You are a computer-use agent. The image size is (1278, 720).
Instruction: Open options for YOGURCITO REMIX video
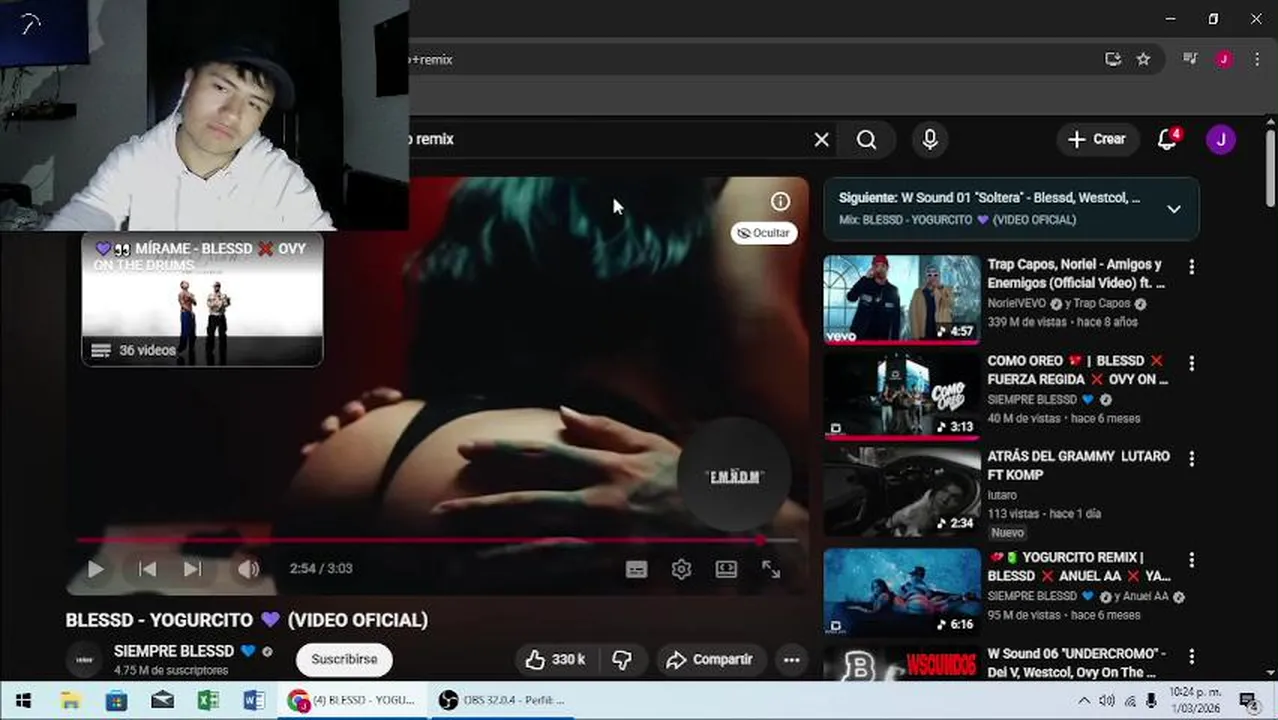pyautogui.click(x=1191, y=560)
